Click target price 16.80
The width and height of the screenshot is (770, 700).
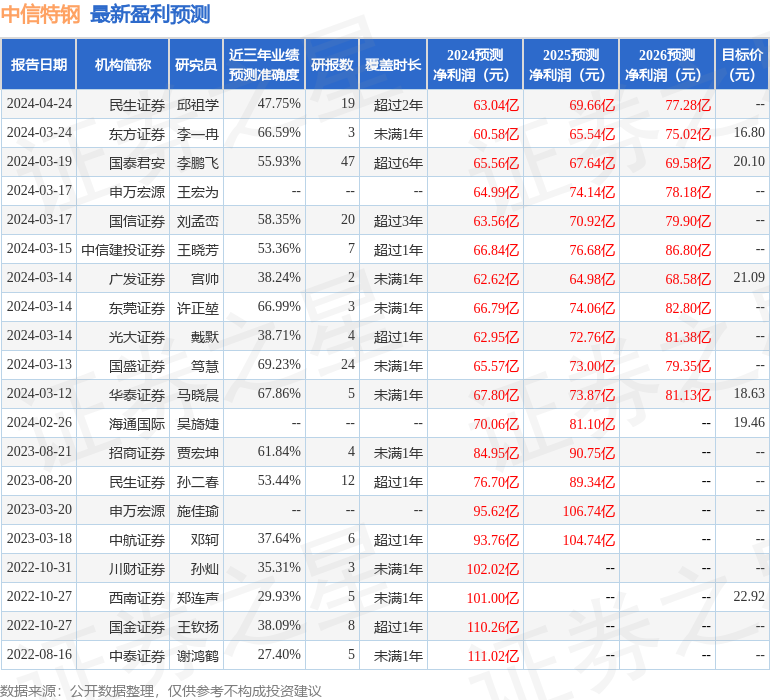[749, 133]
